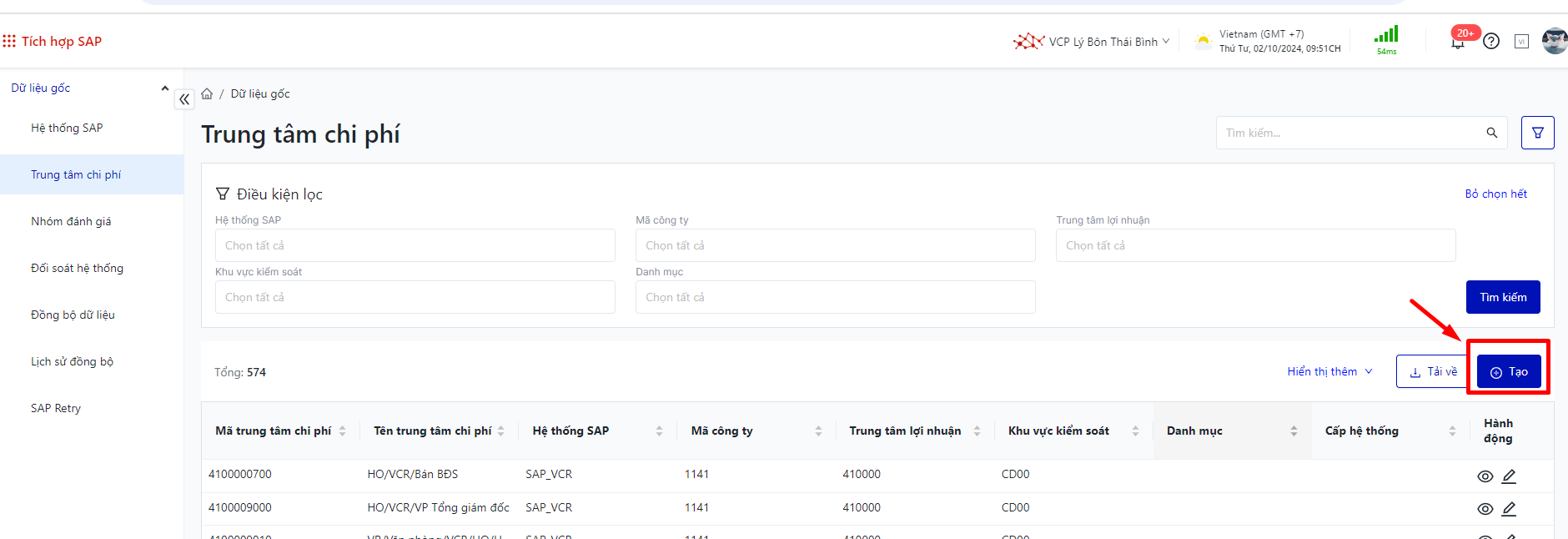View details of cost center 4100000700

(1485, 476)
